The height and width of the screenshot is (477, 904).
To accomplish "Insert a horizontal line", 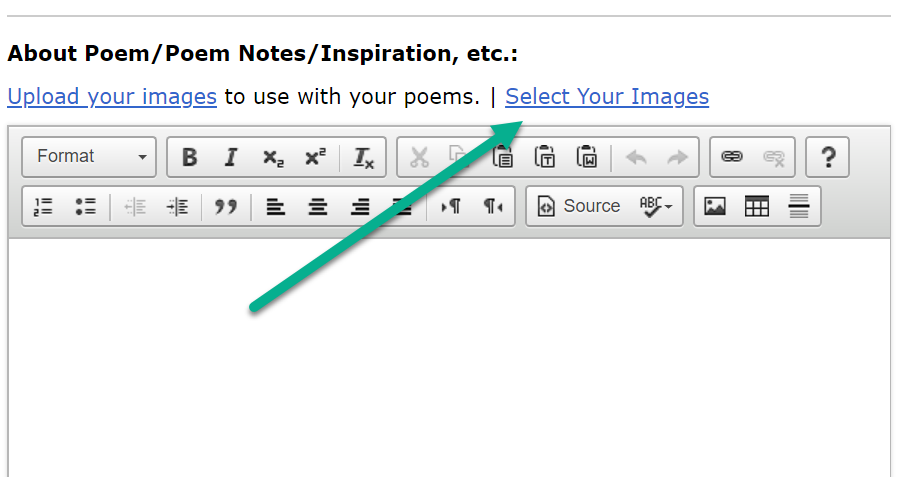I will (799, 206).
